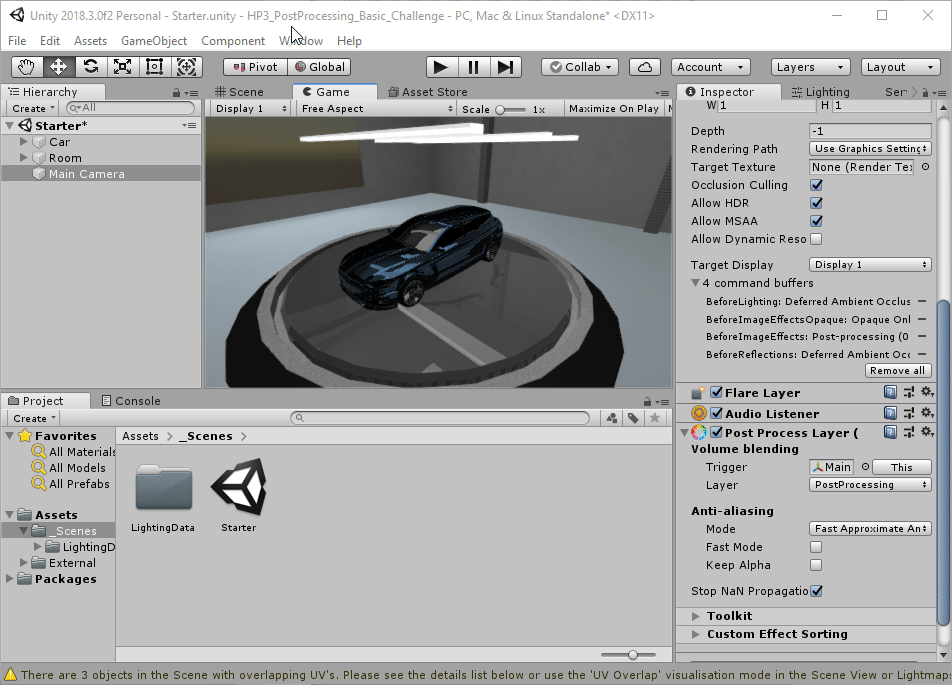The width and height of the screenshot is (952, 685).
Task: Open the Anti-aliasing Mode dropdown
Action: click(x=870, y=529)
